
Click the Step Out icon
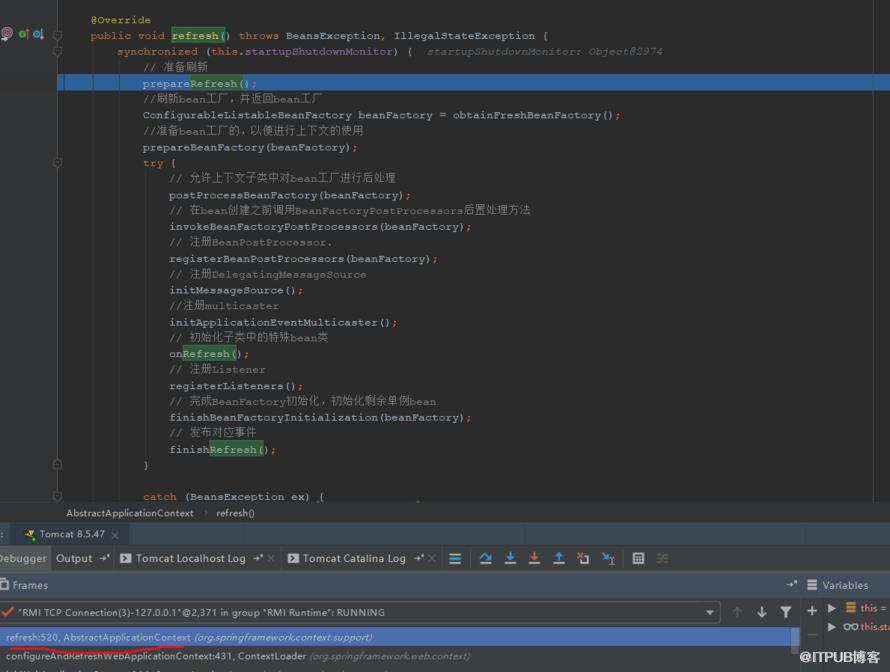tap(559, 558)
